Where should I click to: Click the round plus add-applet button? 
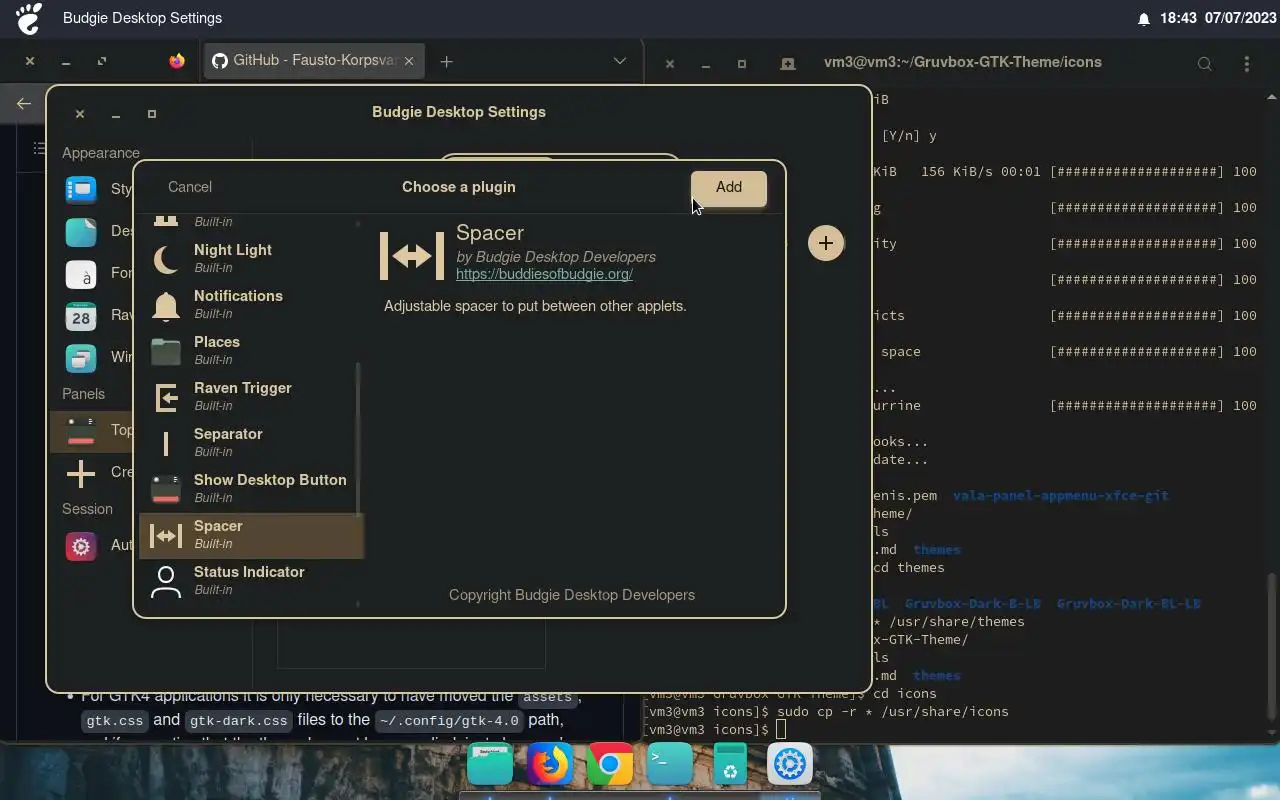826,243
